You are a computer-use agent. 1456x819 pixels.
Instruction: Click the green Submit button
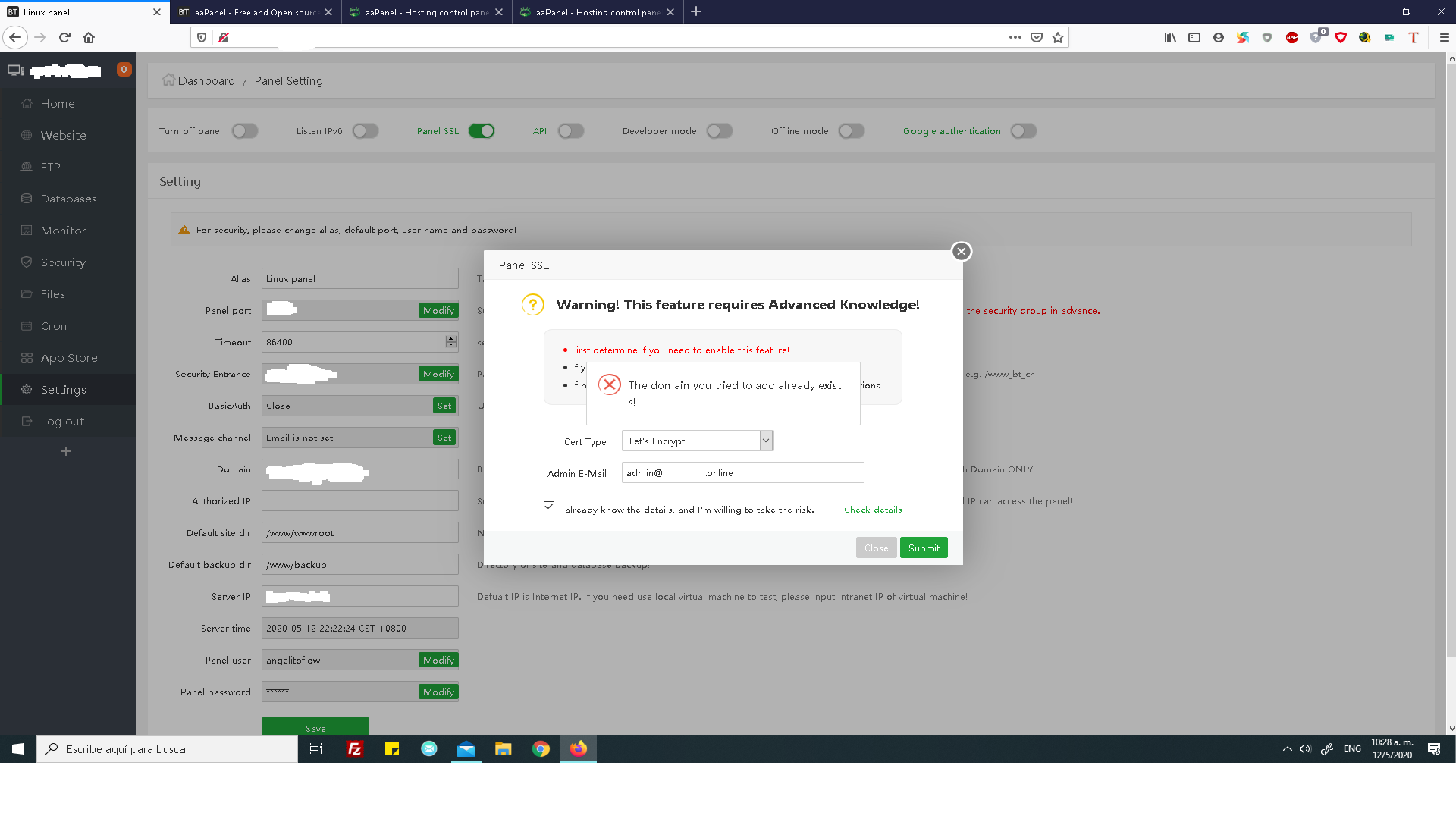point(923,548)
